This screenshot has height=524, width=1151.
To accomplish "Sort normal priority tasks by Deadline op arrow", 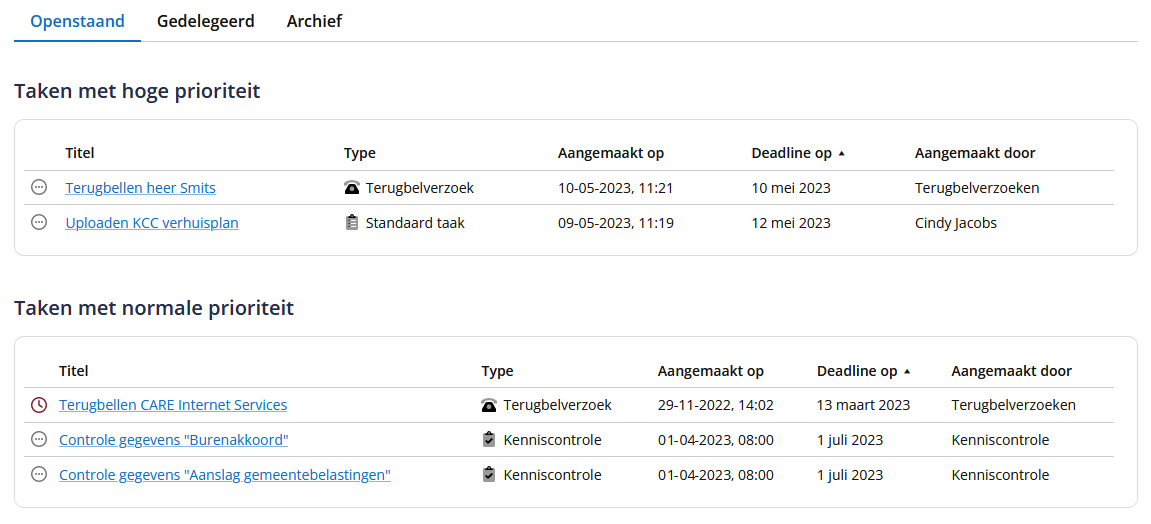I will coord(907,371).
